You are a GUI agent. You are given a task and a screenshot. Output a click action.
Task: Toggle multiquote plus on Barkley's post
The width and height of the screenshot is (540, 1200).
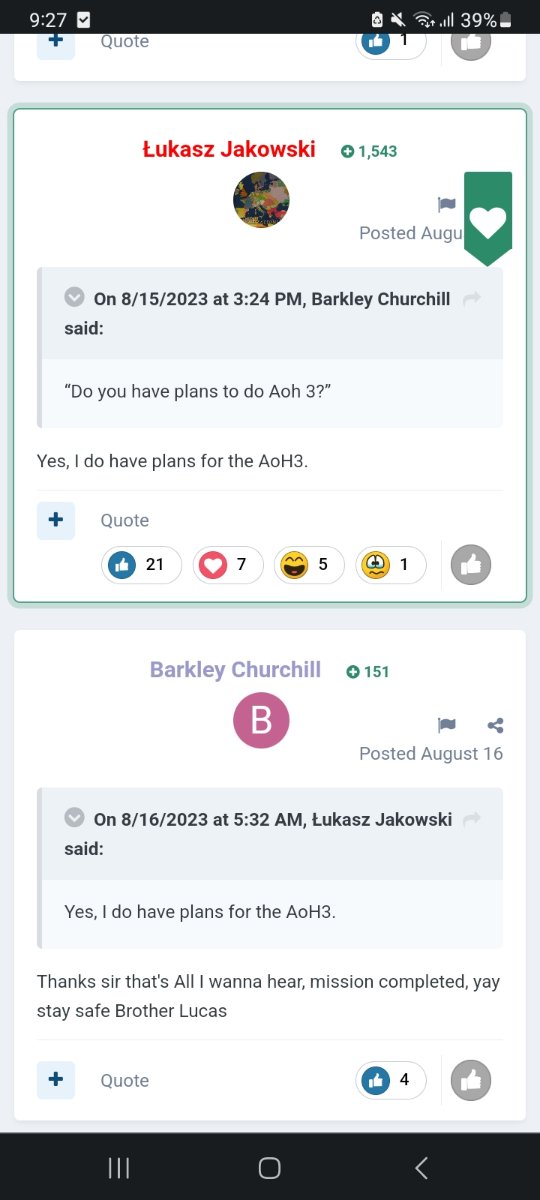coord(56,1080)
